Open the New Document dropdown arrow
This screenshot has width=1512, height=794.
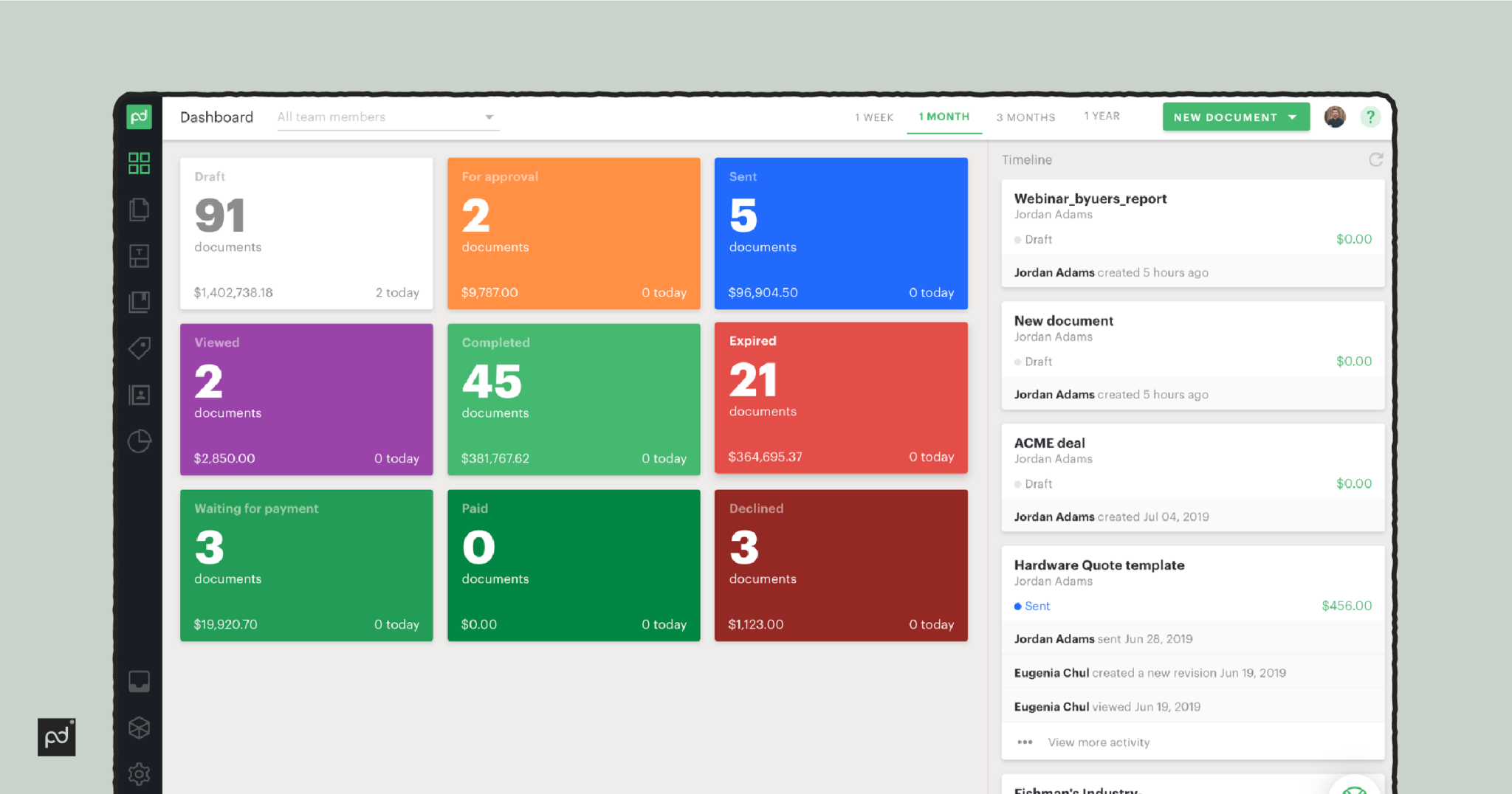coord(1293,117)
